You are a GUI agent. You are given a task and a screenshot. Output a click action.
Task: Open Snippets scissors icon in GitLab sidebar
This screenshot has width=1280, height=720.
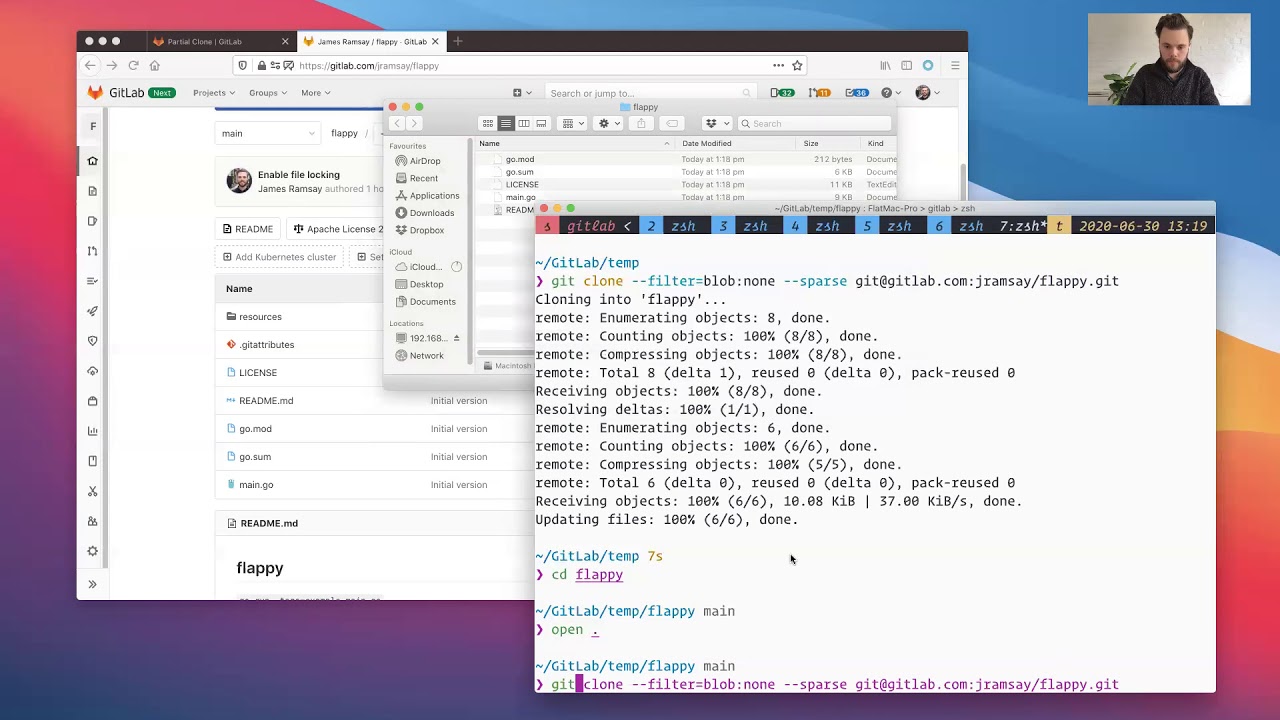(92, 491)
